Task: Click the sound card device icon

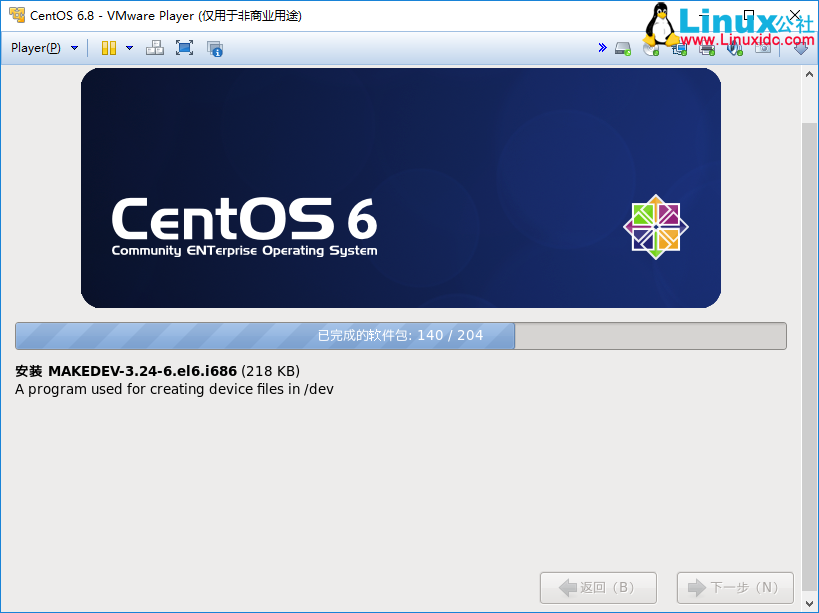Action: tap(735, 48)
